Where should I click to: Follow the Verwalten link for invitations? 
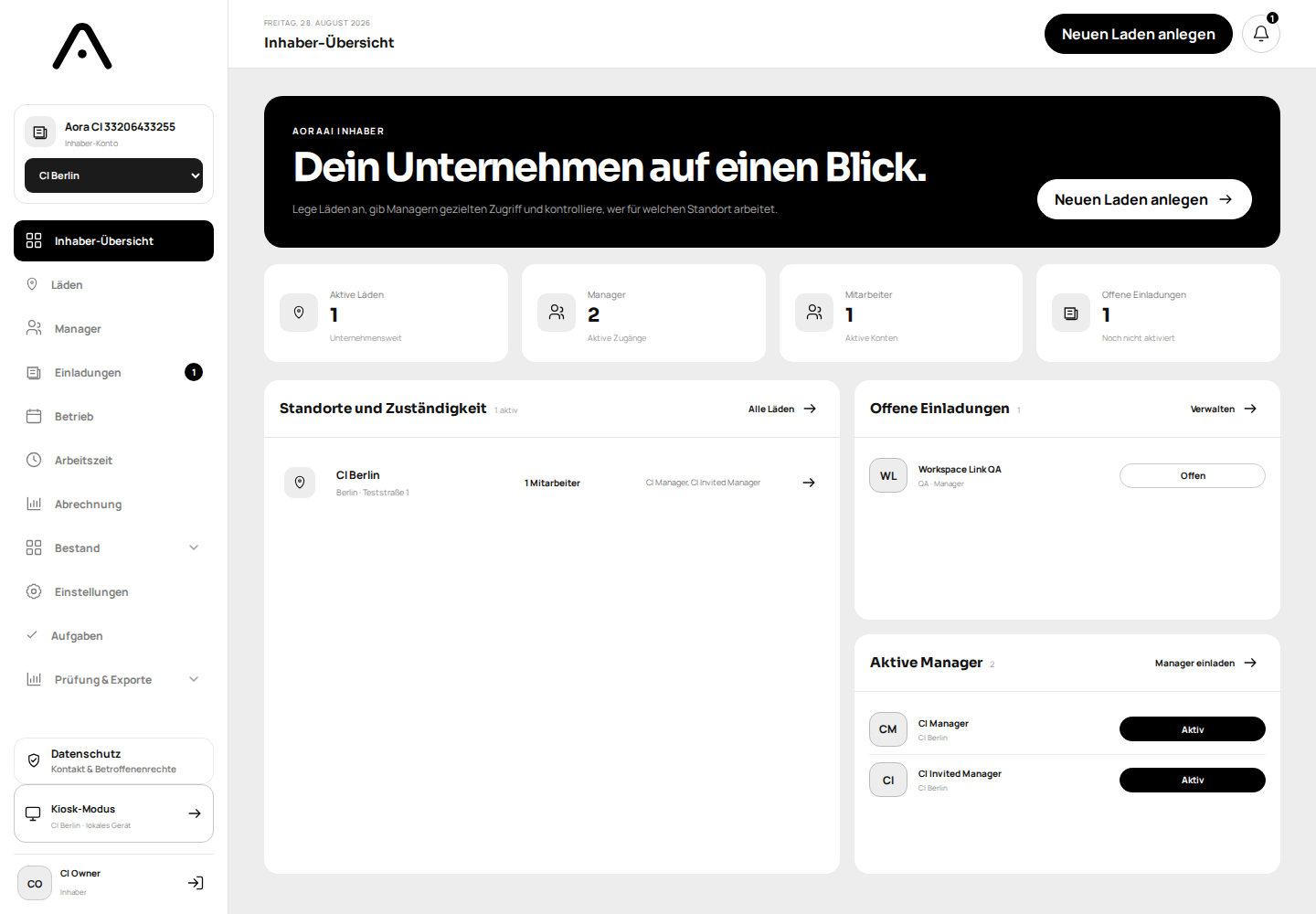tap(1224, 409)
